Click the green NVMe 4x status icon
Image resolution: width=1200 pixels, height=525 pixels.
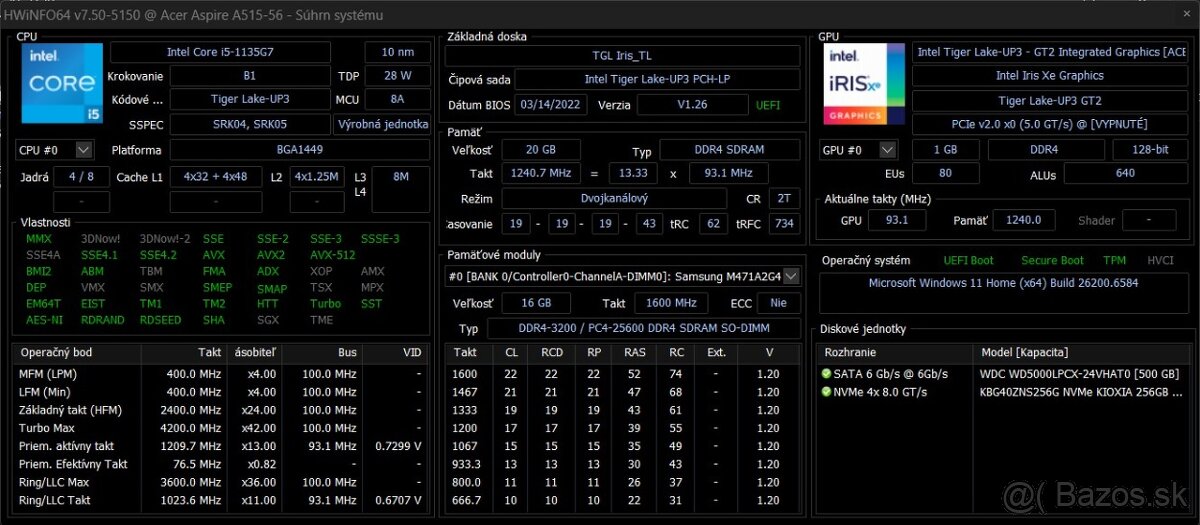(x=826, y=392)
